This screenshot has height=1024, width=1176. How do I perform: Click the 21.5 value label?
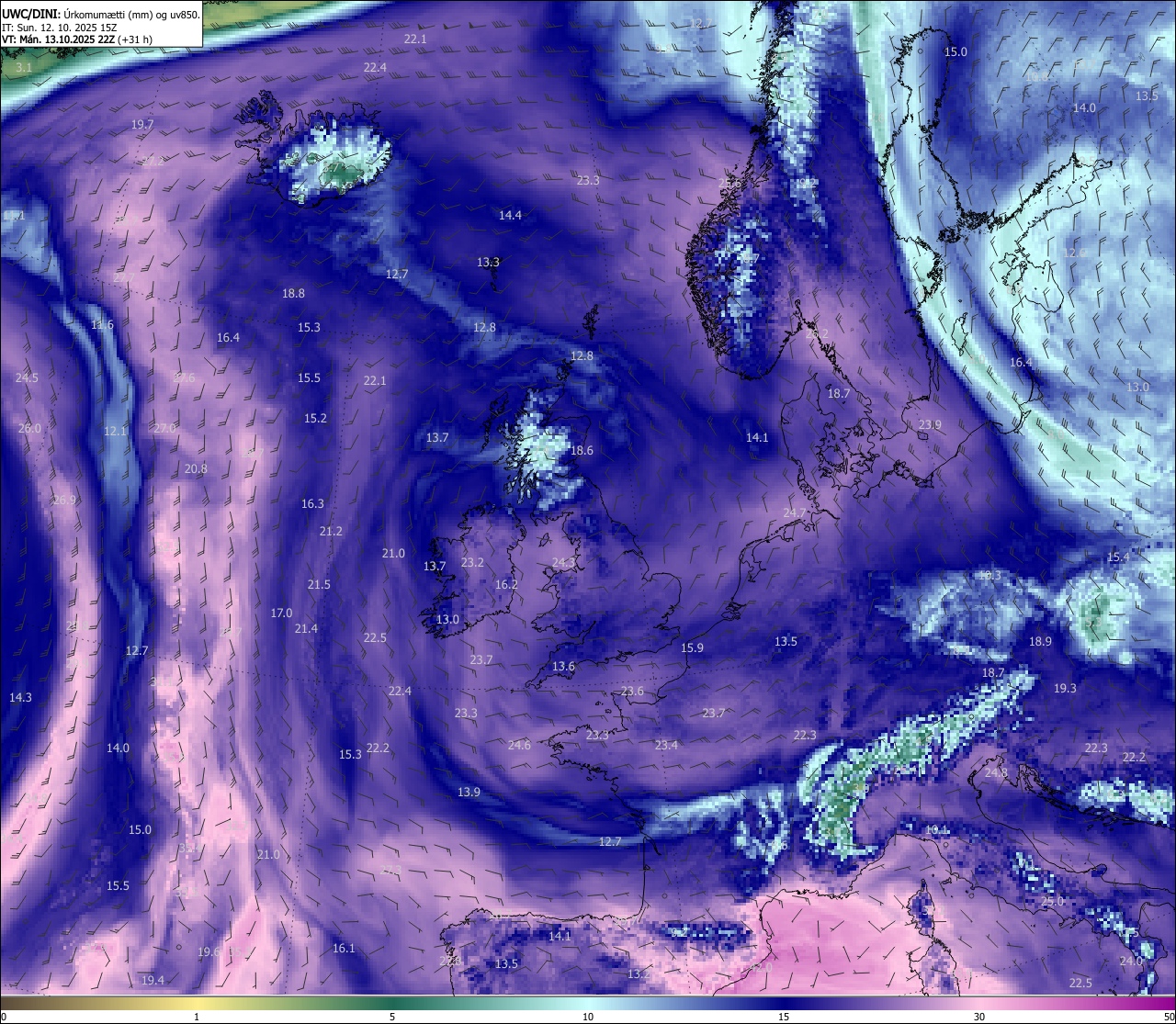point(319,584)
